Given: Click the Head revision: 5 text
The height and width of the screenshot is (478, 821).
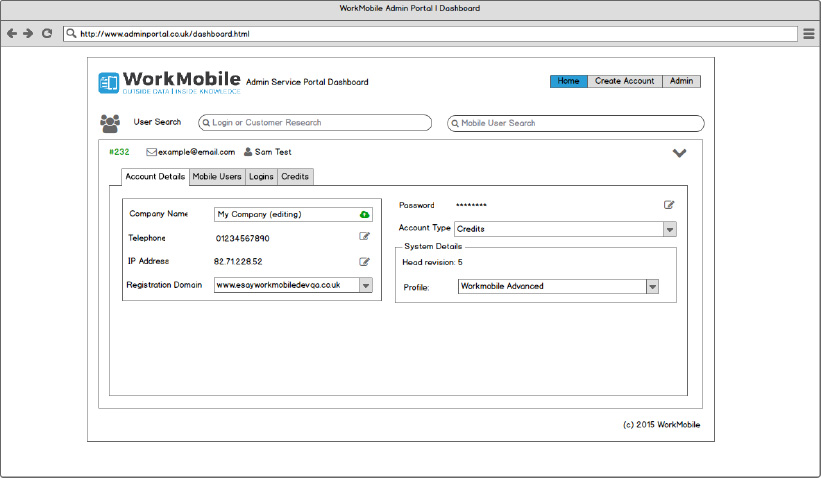Looking at the screenshot, I should [x=432, y=262].
